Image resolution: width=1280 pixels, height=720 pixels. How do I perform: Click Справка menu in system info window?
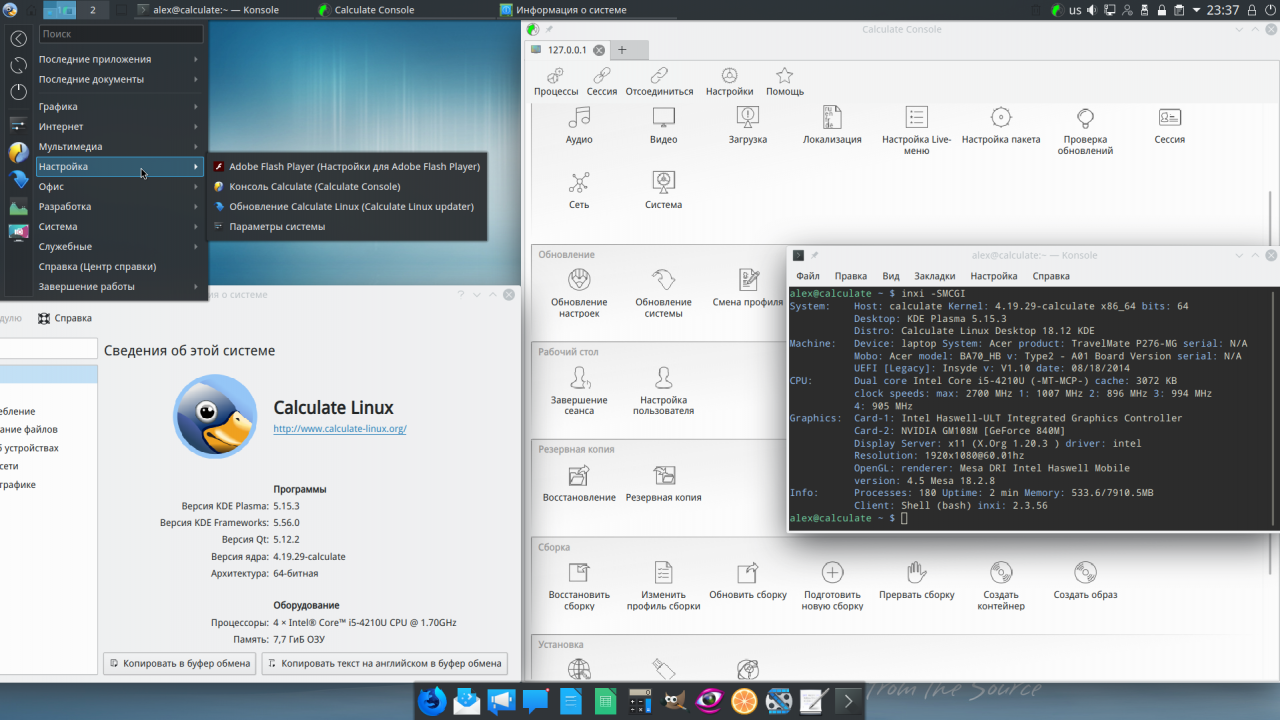point(65,318)
